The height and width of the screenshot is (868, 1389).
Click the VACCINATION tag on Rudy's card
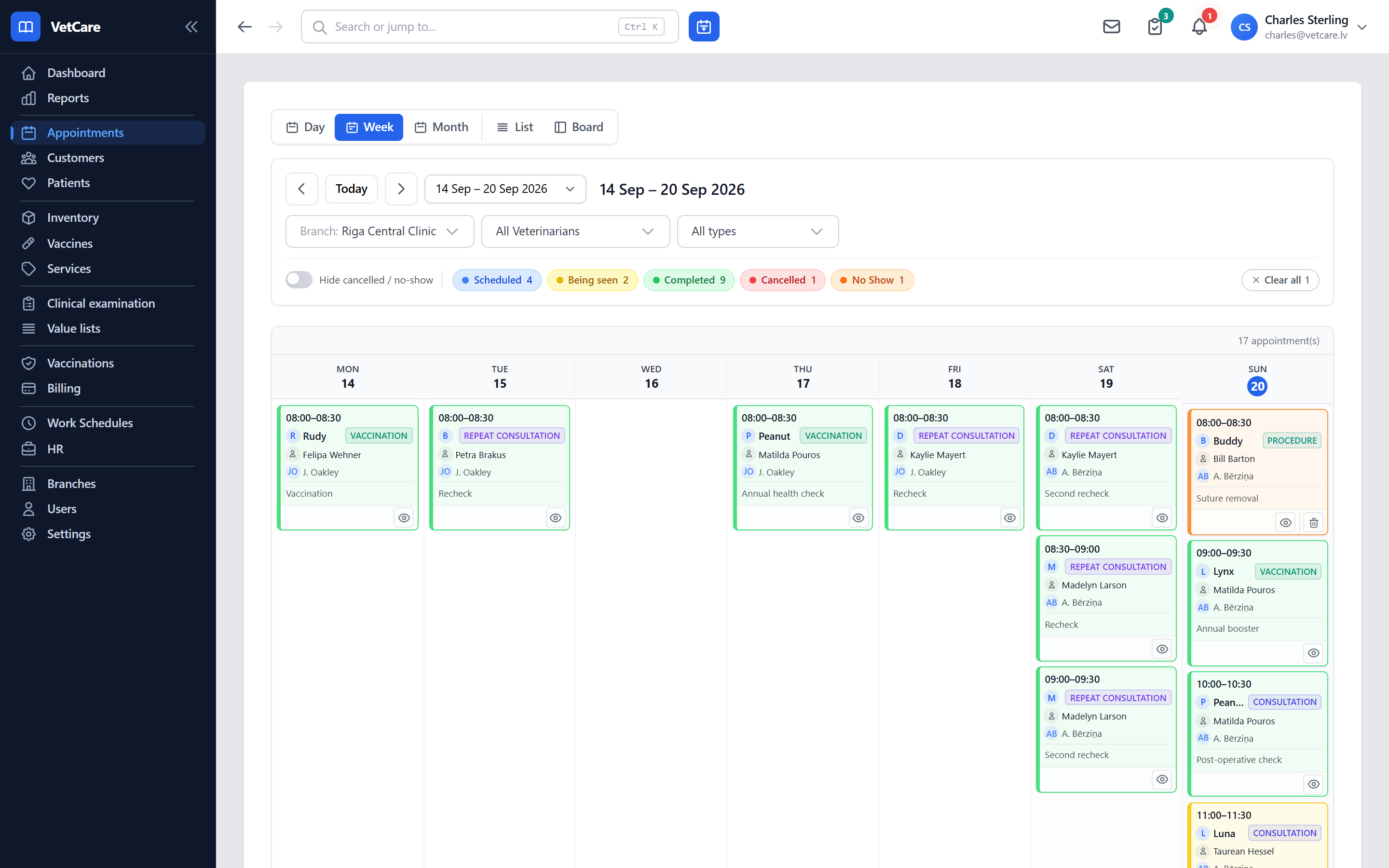click(379, 436)
